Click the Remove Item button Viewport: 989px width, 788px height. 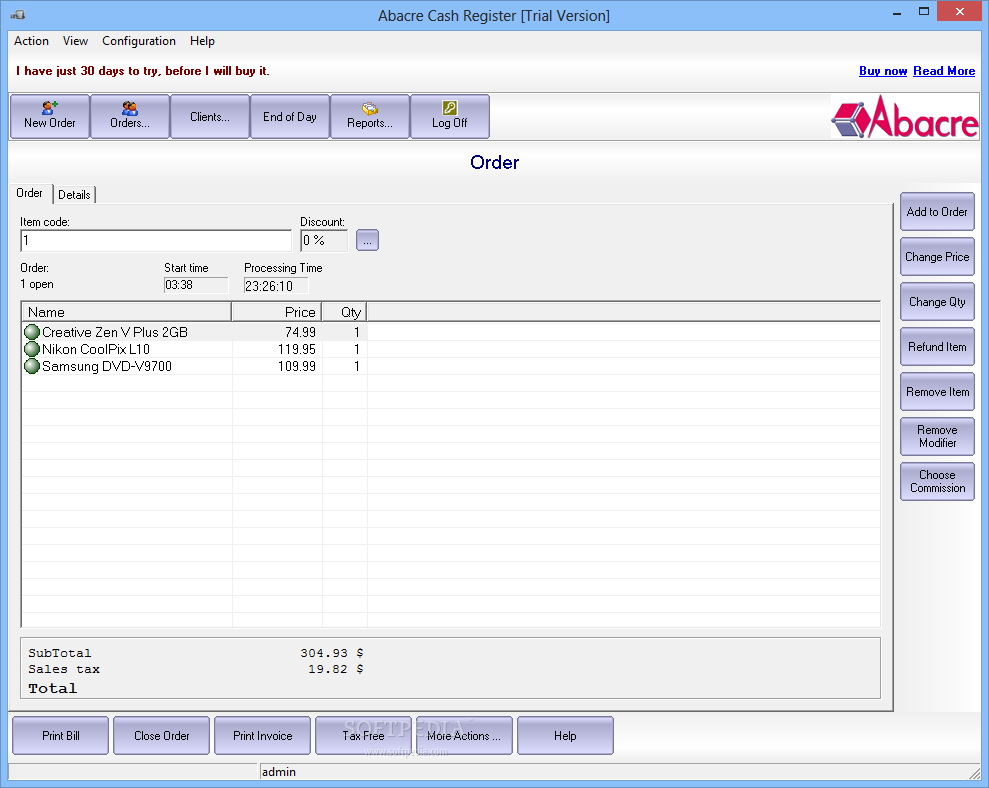[x=937, y=392]
